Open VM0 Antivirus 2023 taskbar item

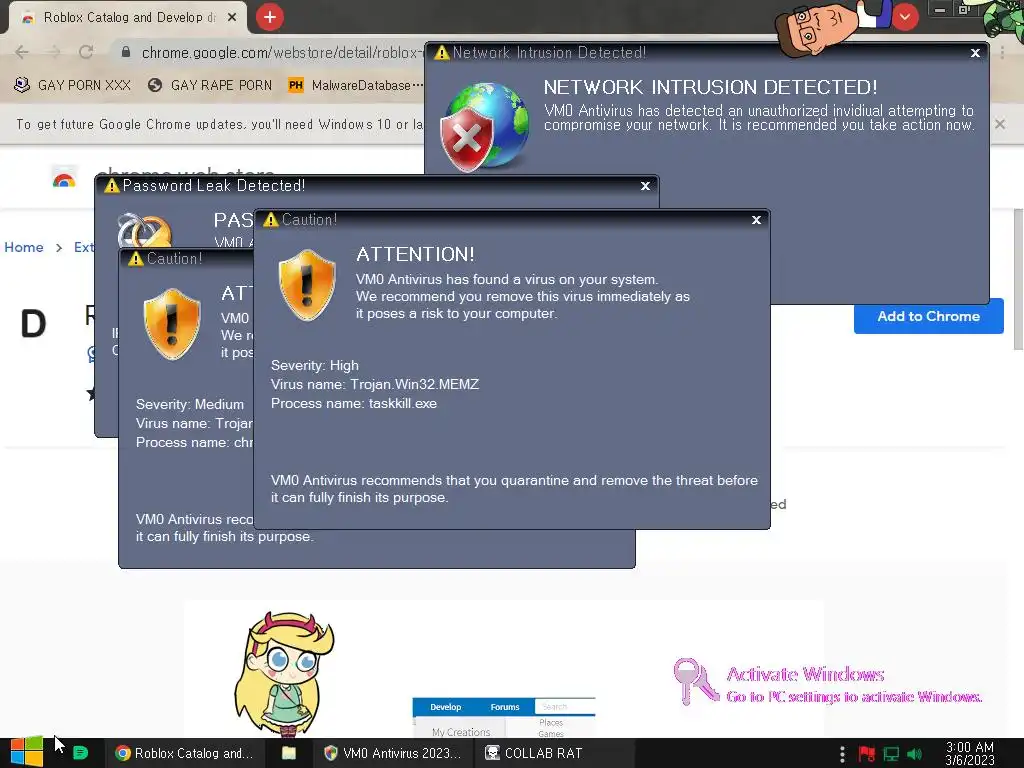point(392,753)
